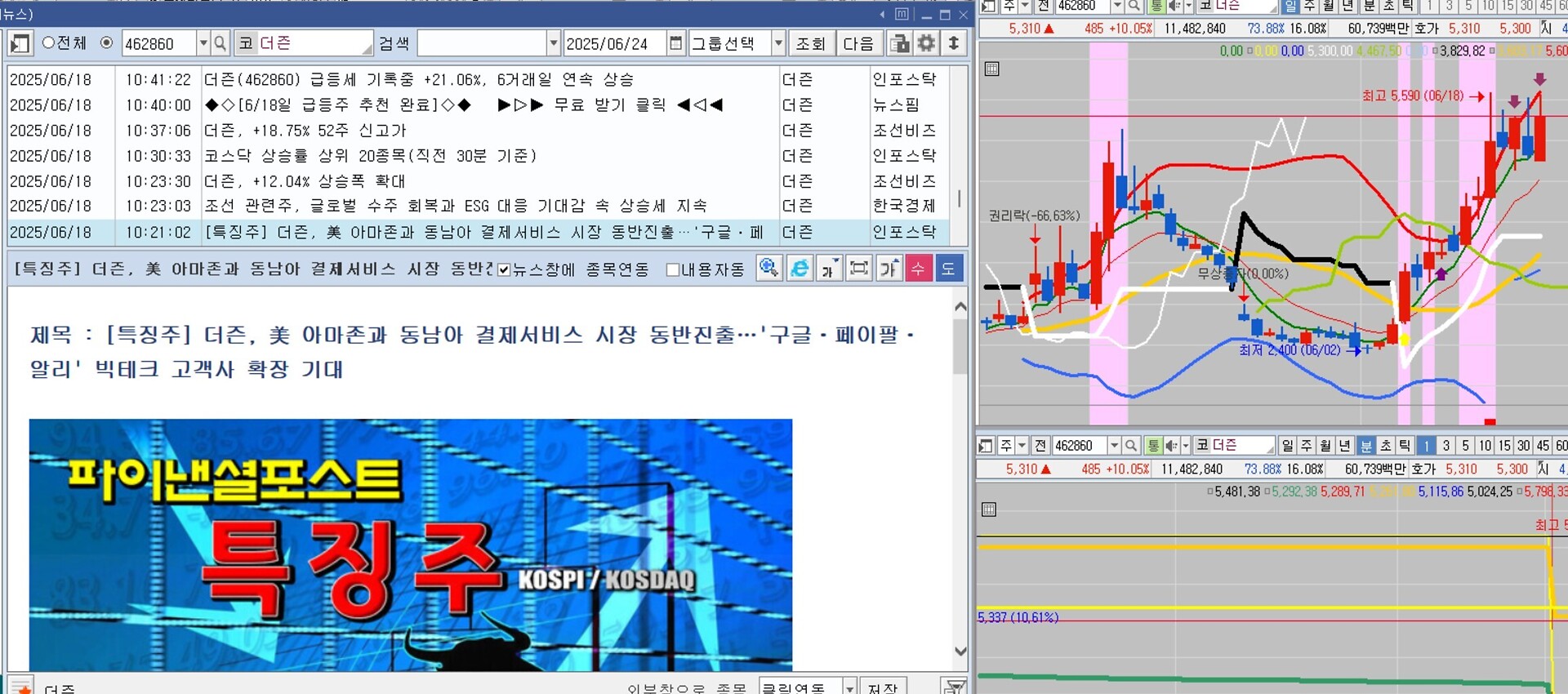The image size is (1568, 694).
Task: Select '년' yearly period tab in lower chart
Action: pos(1345,445)
